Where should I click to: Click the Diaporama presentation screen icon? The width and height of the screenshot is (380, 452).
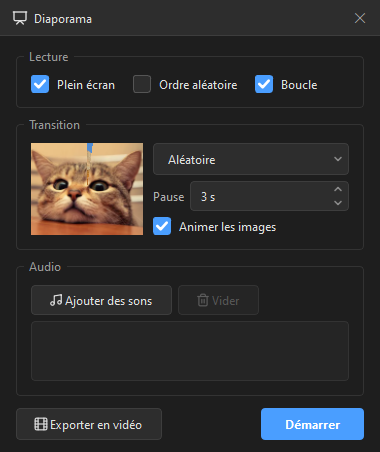pyautogui.click(x=20, y=18)
